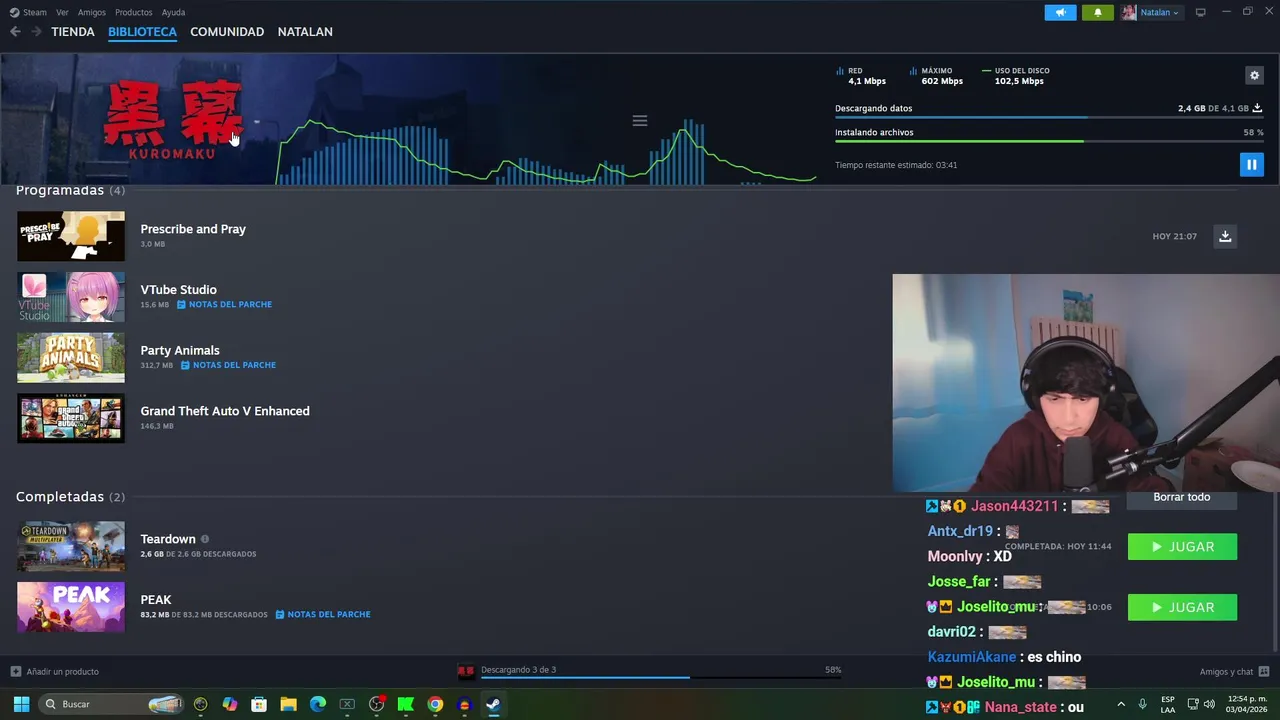Open Grand Theft Auto V Enhanced thumbnail
The image size is (1280, 720).
point(71,418)
